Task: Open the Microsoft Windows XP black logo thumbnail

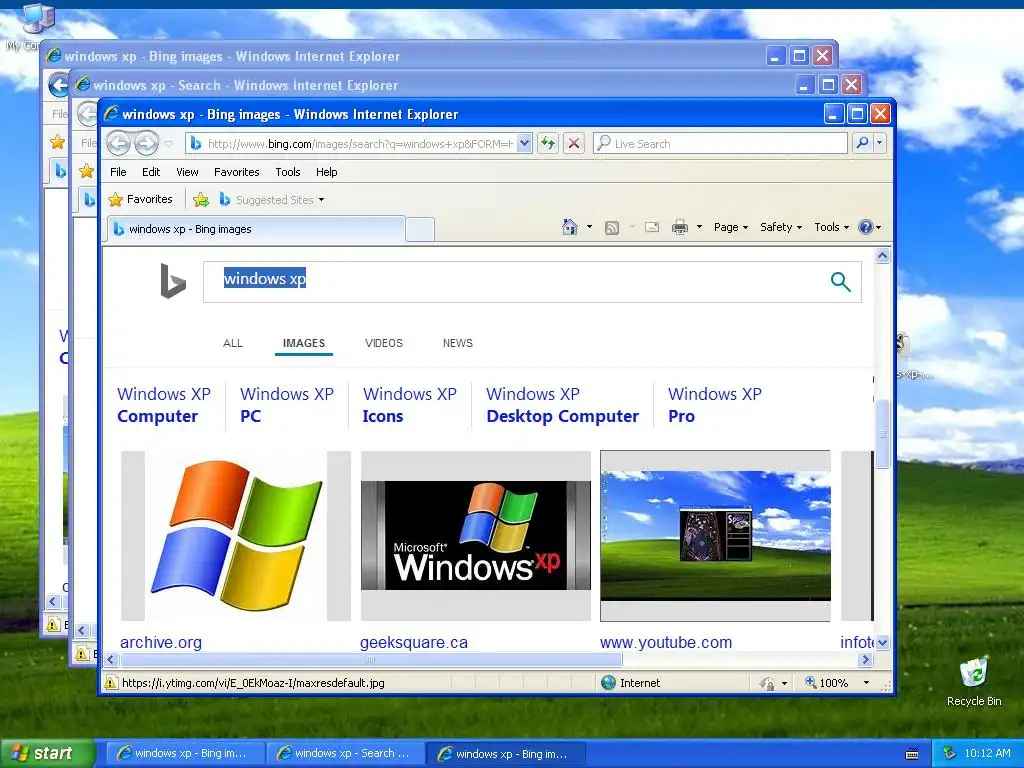Action: tap(475, 536)
